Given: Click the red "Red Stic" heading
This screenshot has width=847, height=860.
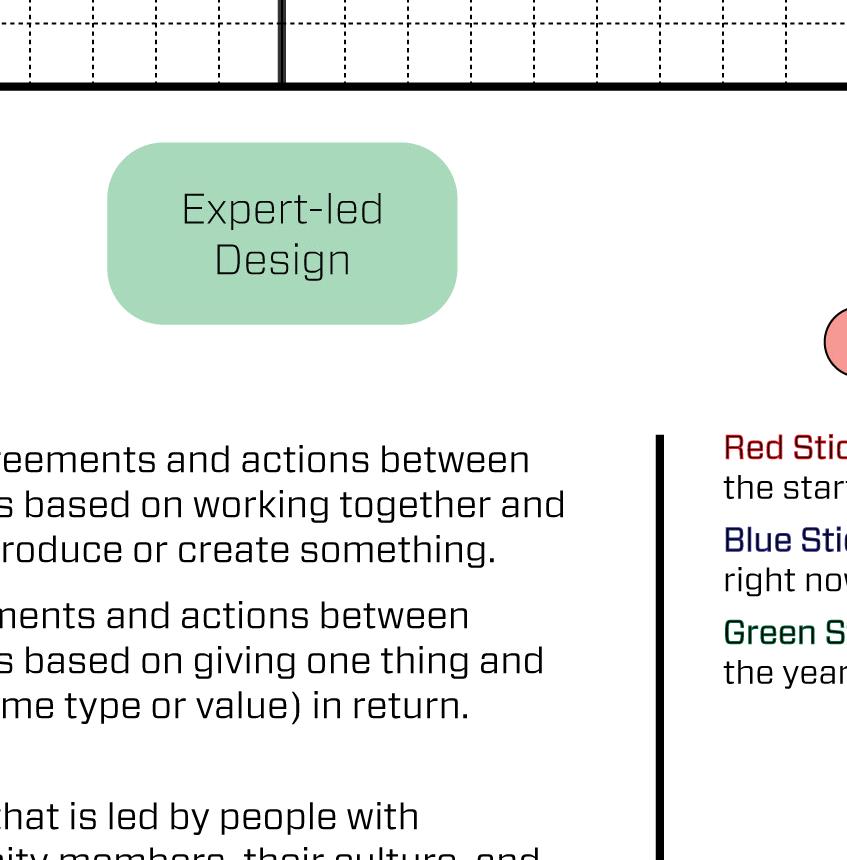Looking at the screenshot, I should click(784, 448).
